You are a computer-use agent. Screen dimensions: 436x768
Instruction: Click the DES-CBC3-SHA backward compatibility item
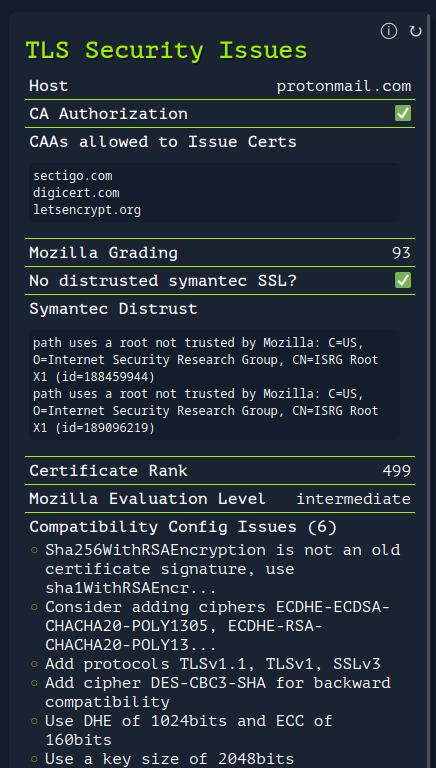(218, 693)
